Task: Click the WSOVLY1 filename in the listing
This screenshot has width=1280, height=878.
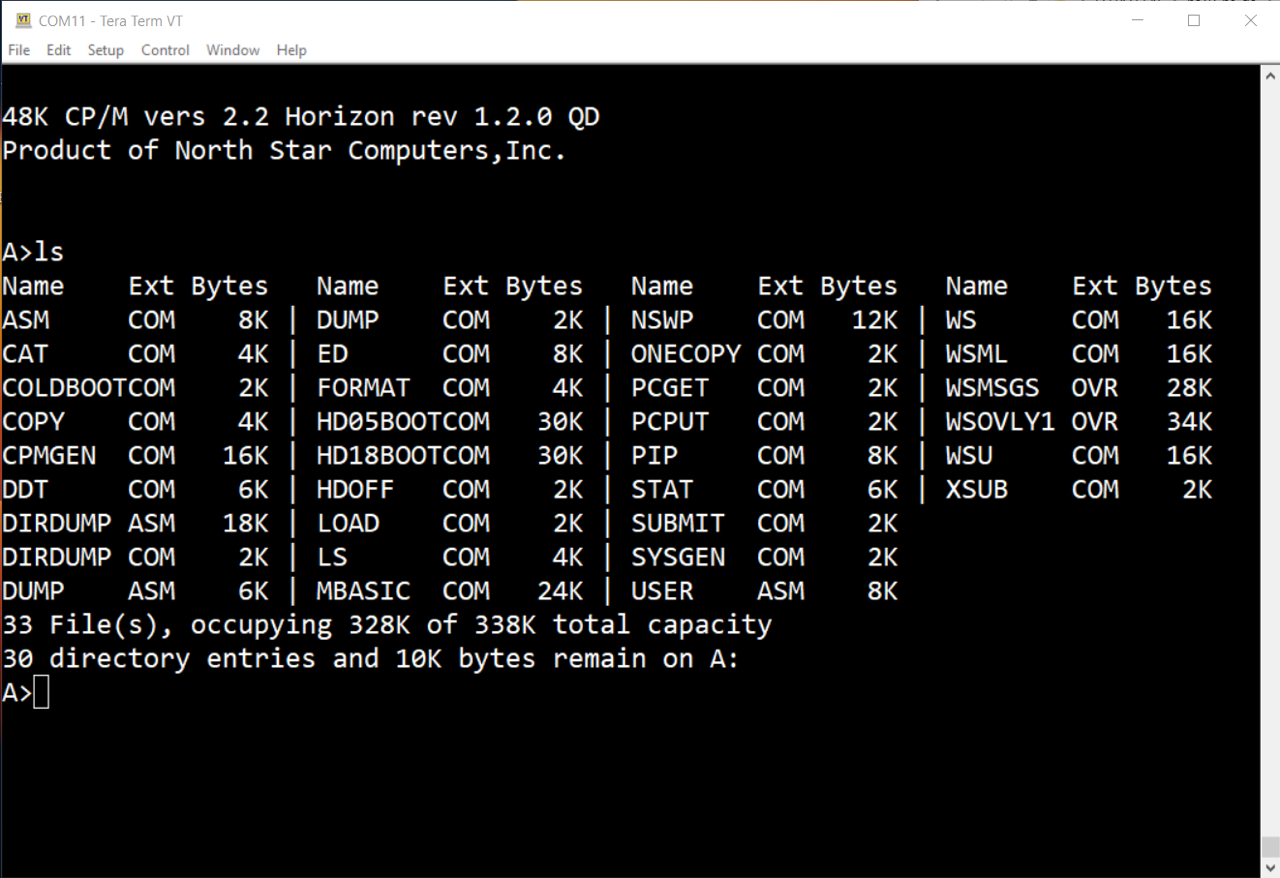Action: point(1000,422)
